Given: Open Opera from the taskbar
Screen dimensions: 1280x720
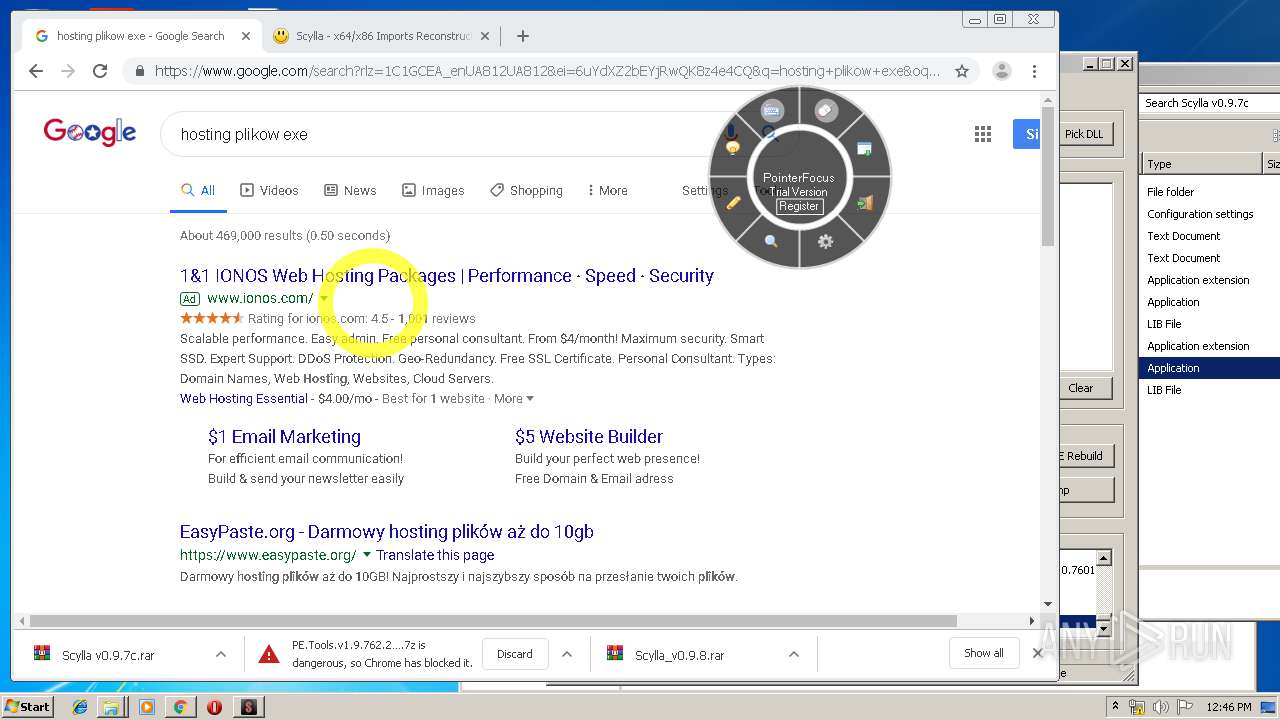Looking at the screenshot, I should (x=214, y=707).
